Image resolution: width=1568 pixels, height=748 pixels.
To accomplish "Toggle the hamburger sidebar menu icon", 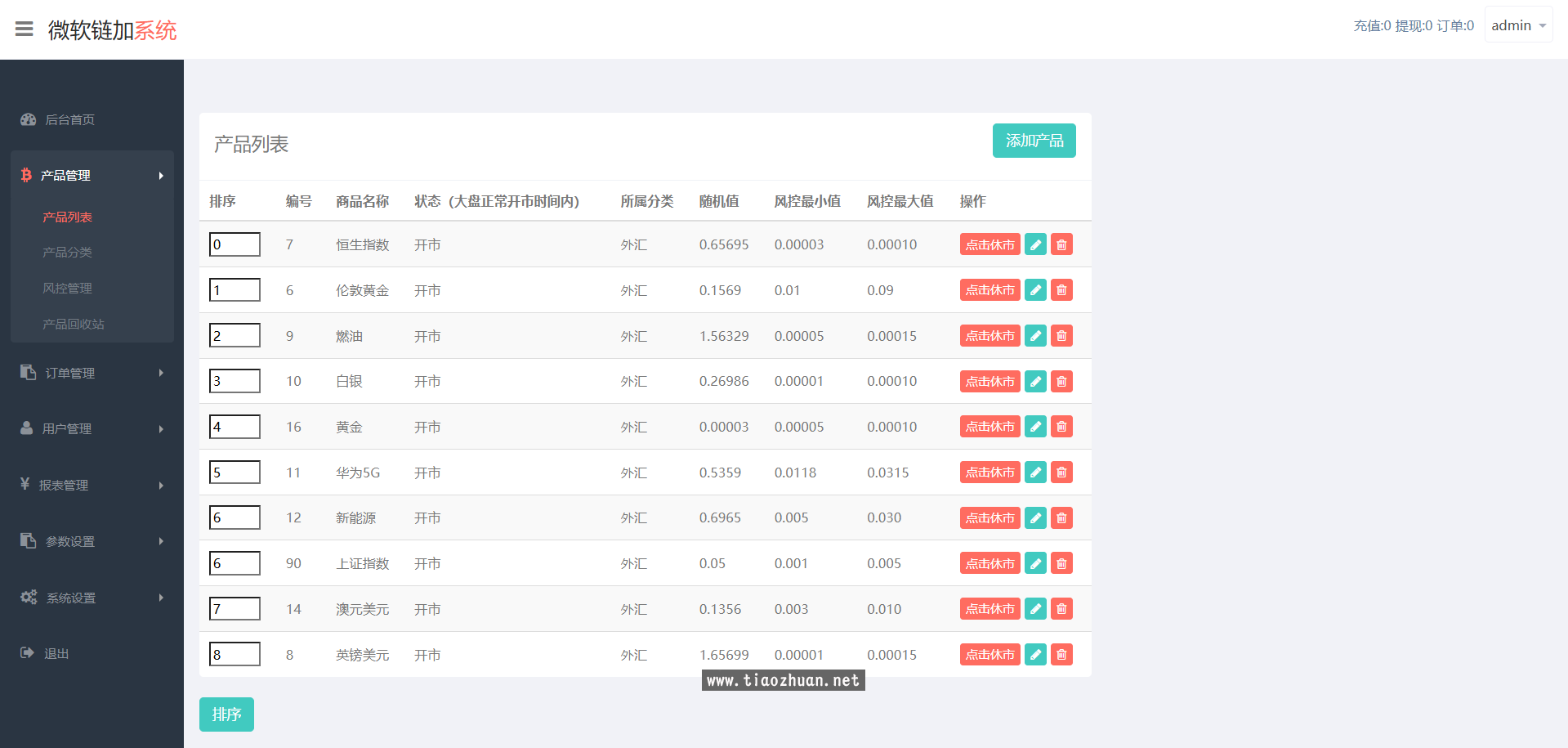I will [25, 29].
